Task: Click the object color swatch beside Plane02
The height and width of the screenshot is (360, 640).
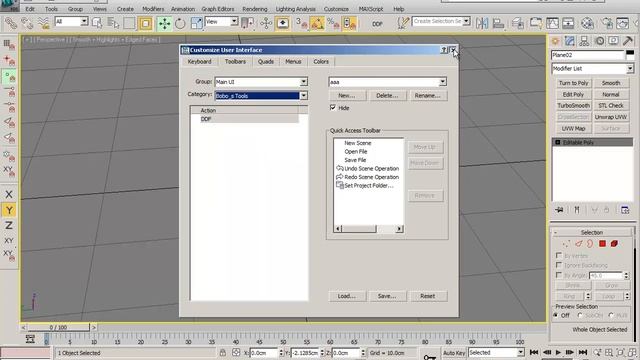Action: point(630,55)
